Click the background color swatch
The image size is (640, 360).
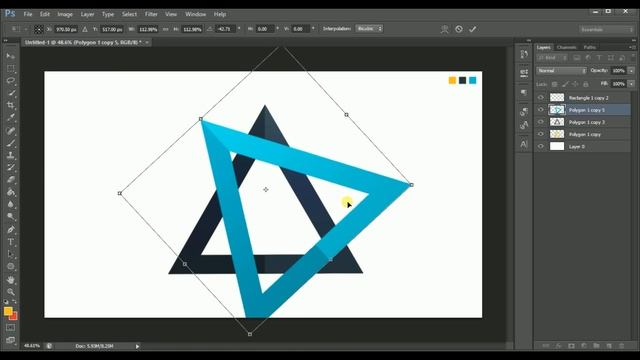point(13,316)
